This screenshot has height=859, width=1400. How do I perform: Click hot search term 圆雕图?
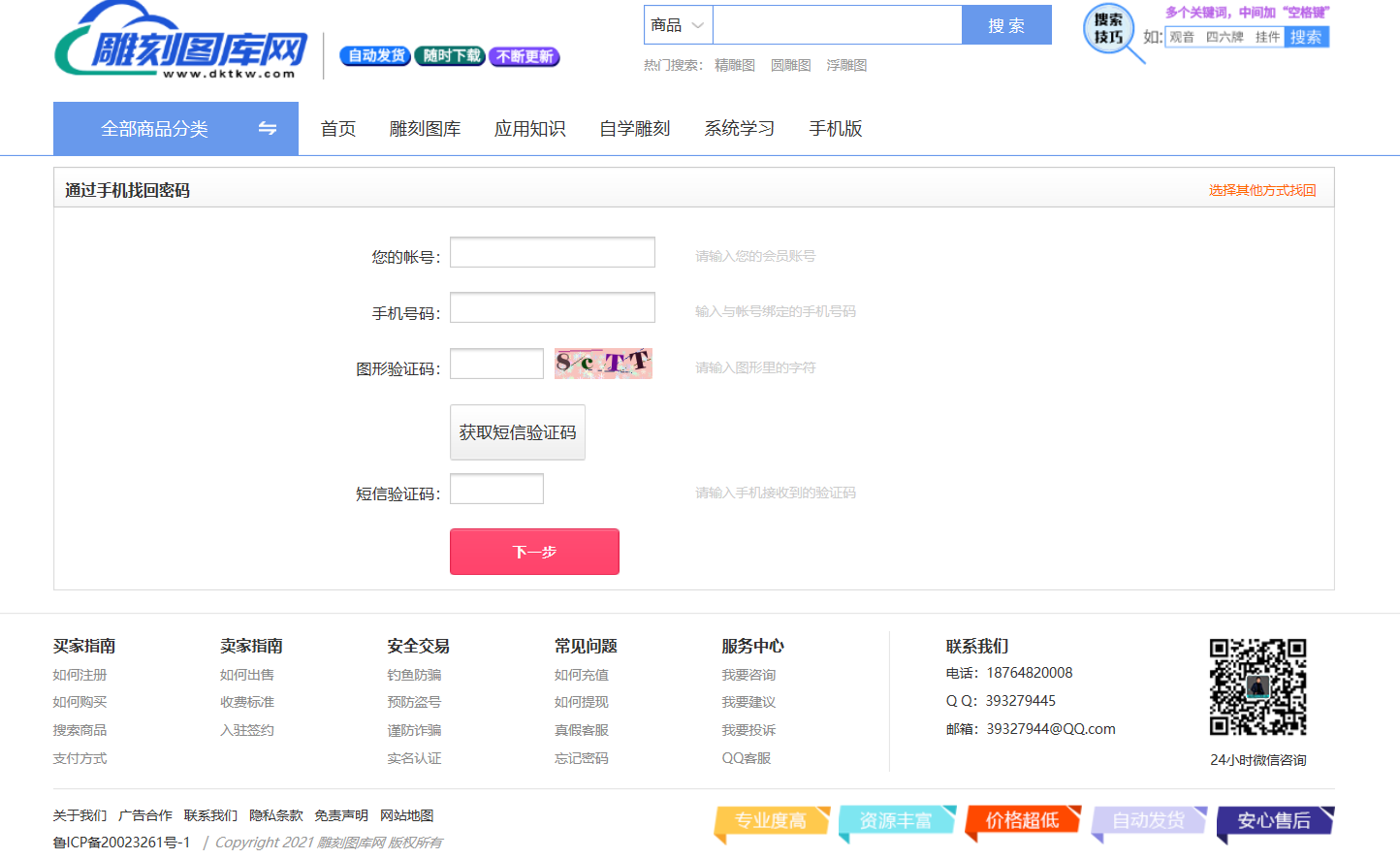791,65
